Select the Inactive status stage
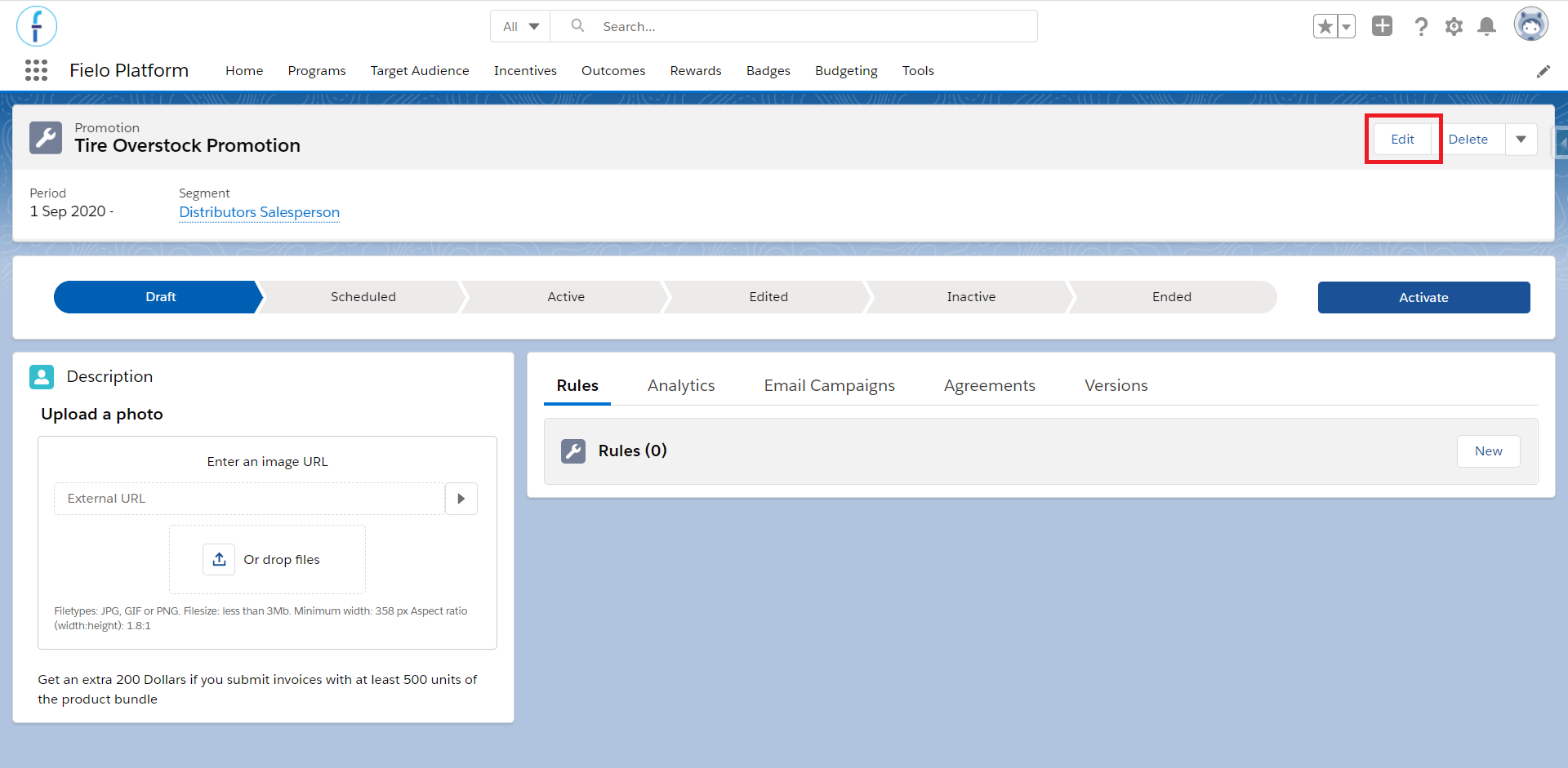Image resolution: width=1568 pixels, height=768 pixels. (x=971, y=297)
